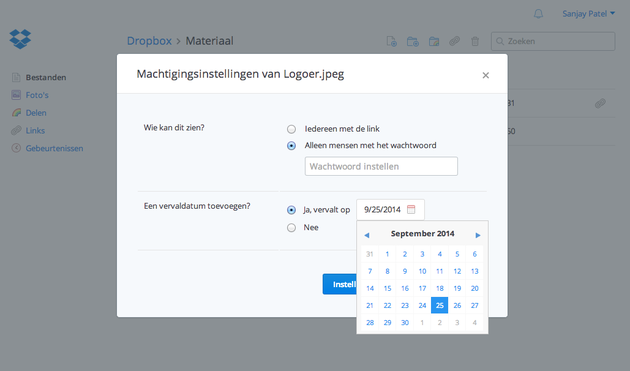The height and width of the screenshot is (371, 630).
Task: Click the Zoeken search field
Action: click(553, 41)
